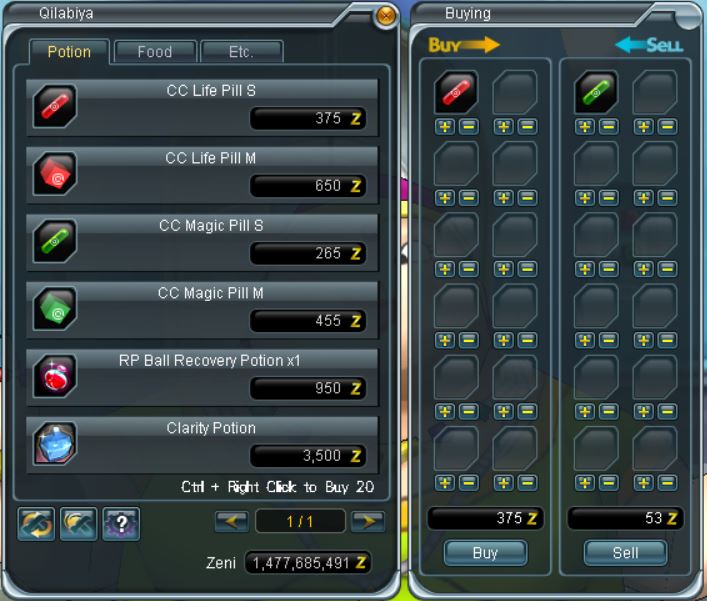Confirm purchase with the Buy button
The image size is (707, 601).
pos(485,553)
